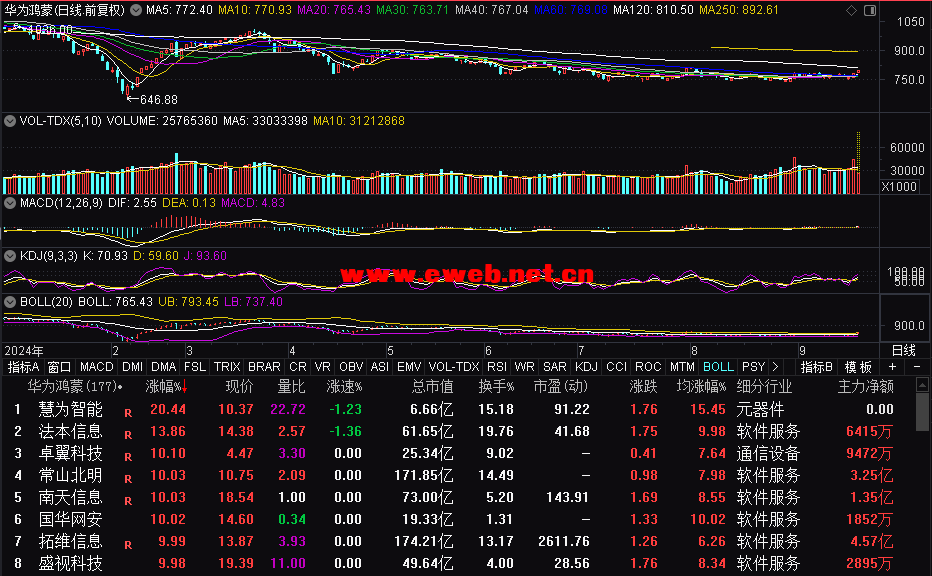Select the DMI indicator tab
Image resolution: width=932 pixels, height=576 pixels.
tap(133, 367)
